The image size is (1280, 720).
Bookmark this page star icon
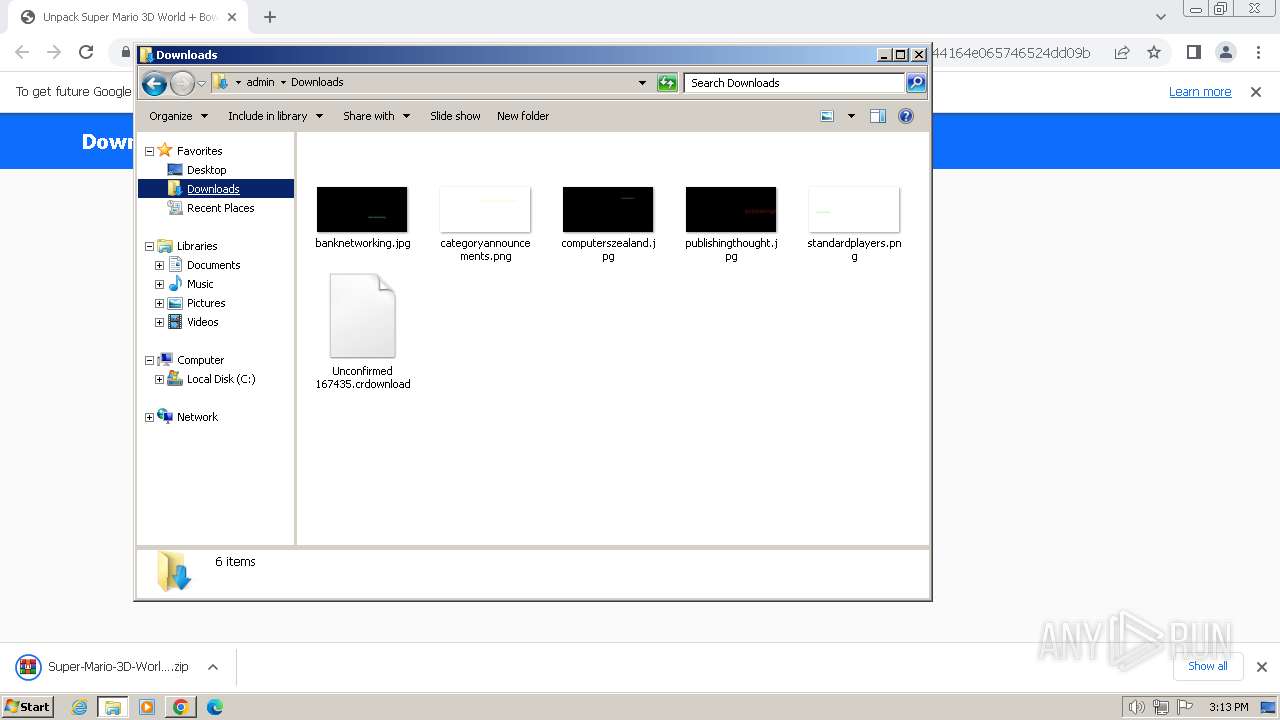point(1154,52)
